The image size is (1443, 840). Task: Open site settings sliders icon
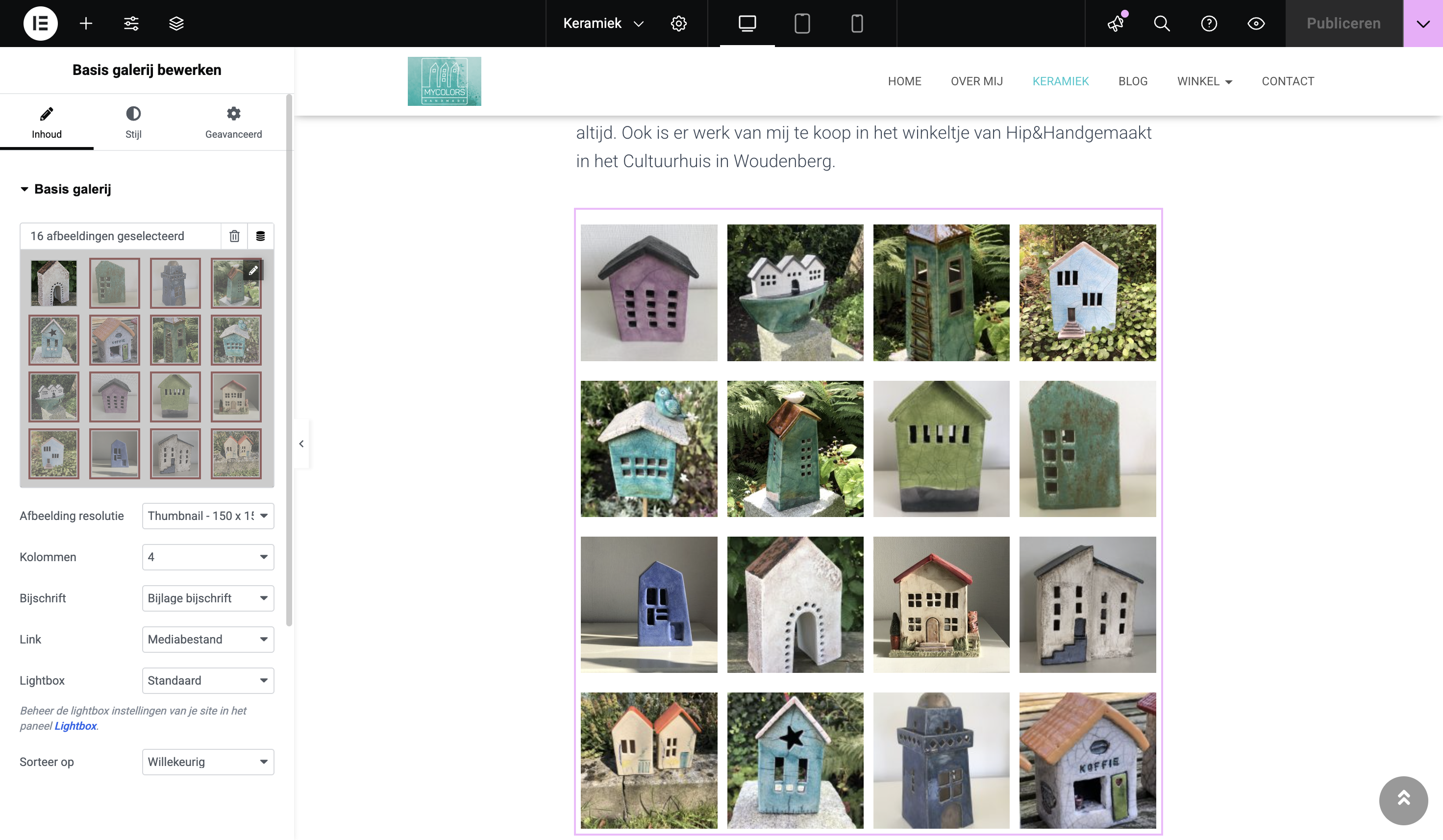point(131,24)
